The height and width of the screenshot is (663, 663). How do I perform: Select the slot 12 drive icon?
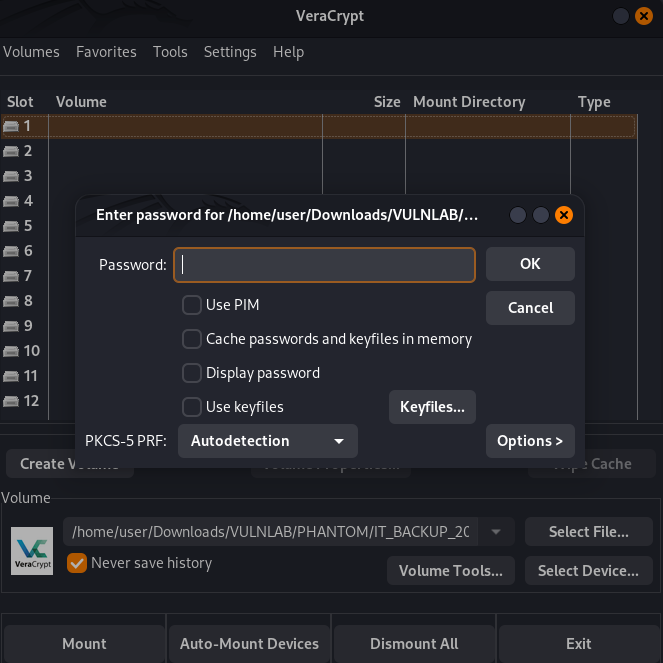point(11,401)
